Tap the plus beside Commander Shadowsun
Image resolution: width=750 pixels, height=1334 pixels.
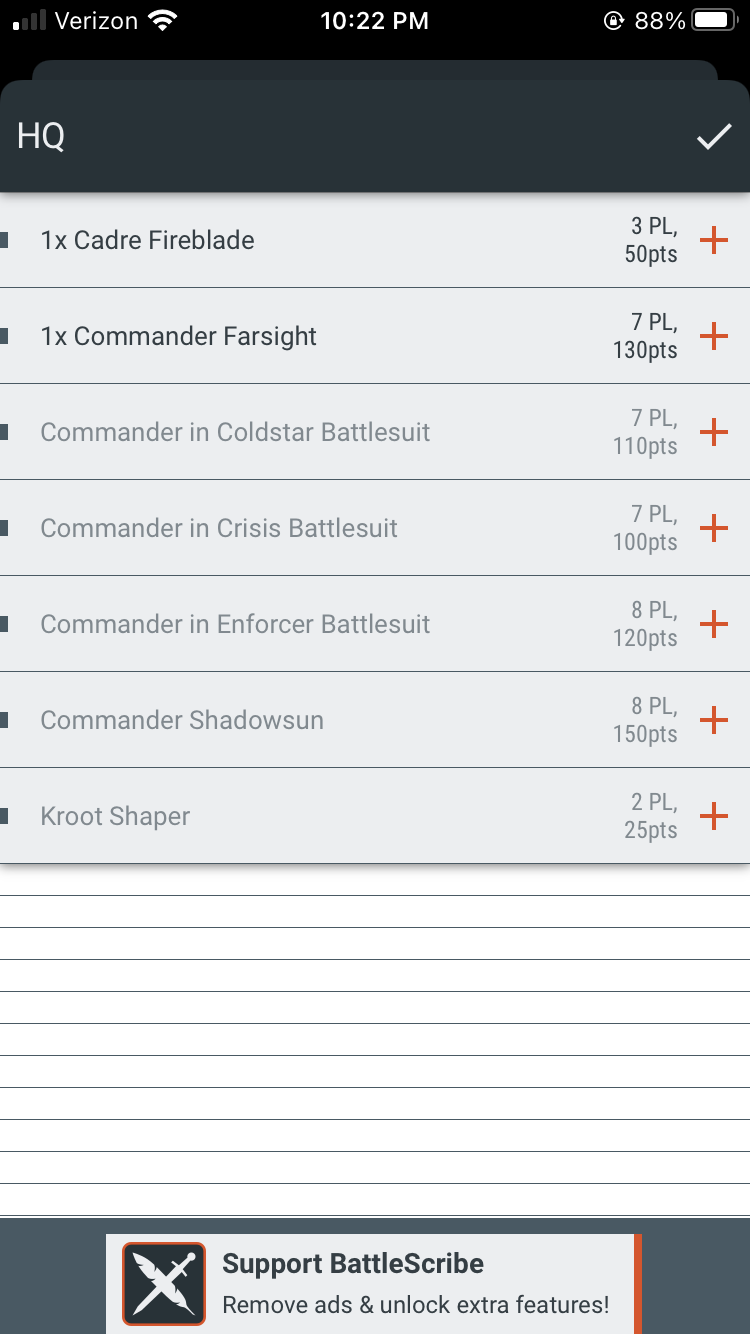click(713, 720)
